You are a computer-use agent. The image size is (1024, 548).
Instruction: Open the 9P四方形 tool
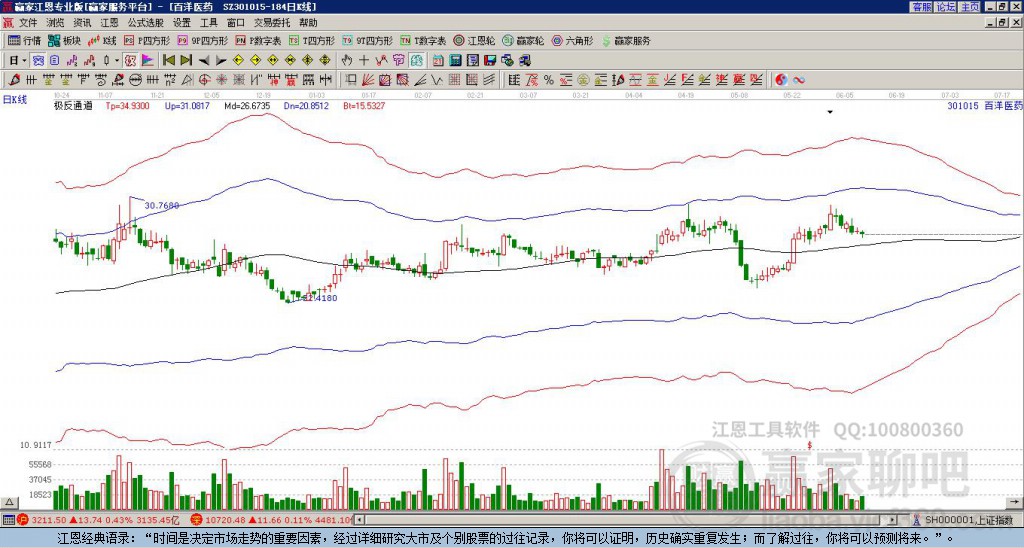pos(202,40)
